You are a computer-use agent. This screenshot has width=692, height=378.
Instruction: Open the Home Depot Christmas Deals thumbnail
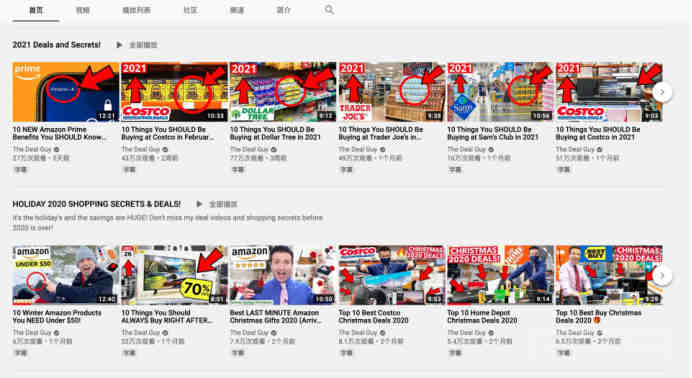pos(500,275)
